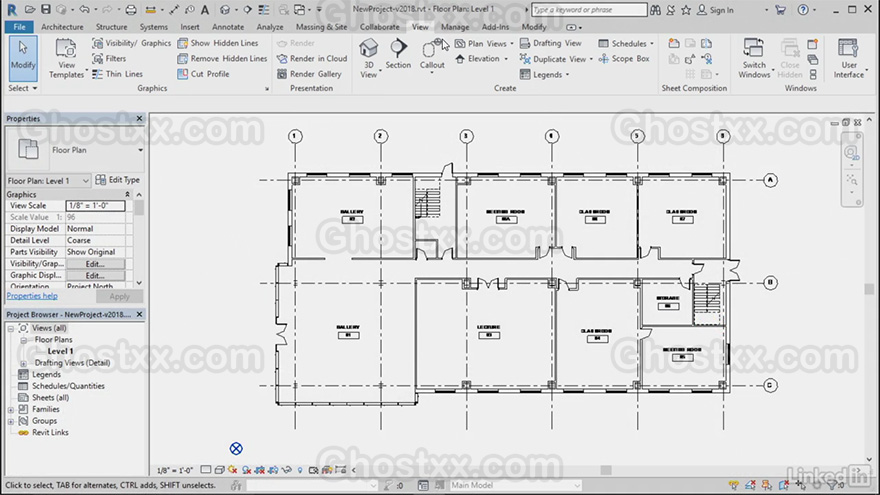Open Floor Plan: Level 1 instance selector
The image size is (880, 495).
[48, 181]
